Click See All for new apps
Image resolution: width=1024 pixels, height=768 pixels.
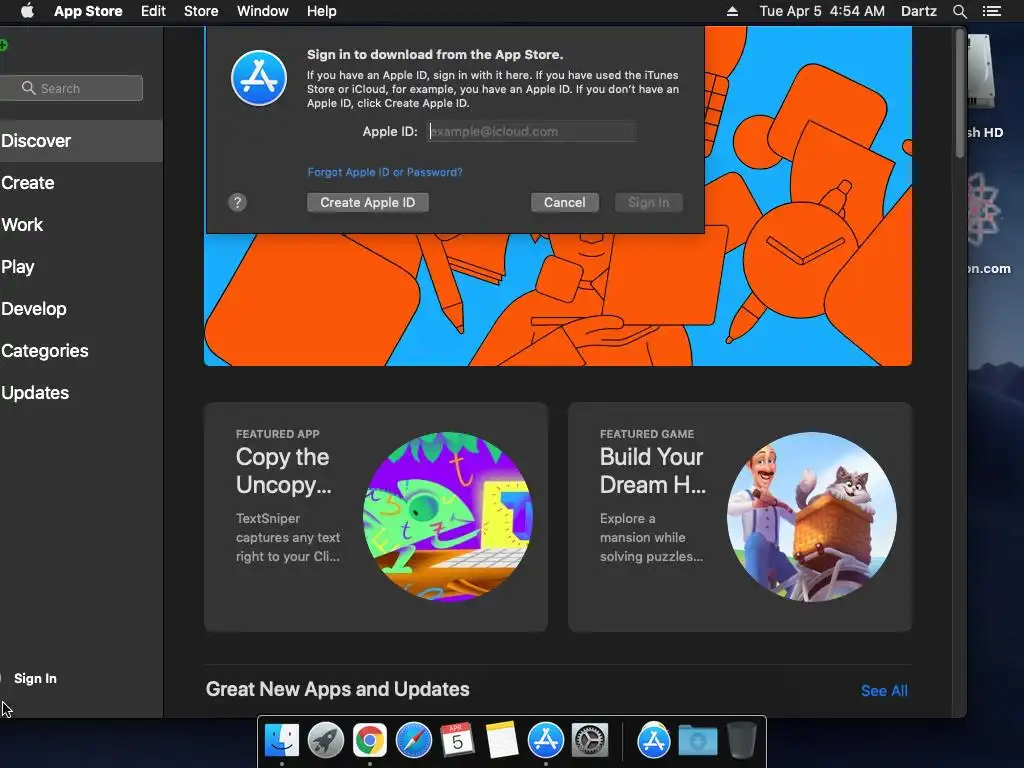coord(884,691)
